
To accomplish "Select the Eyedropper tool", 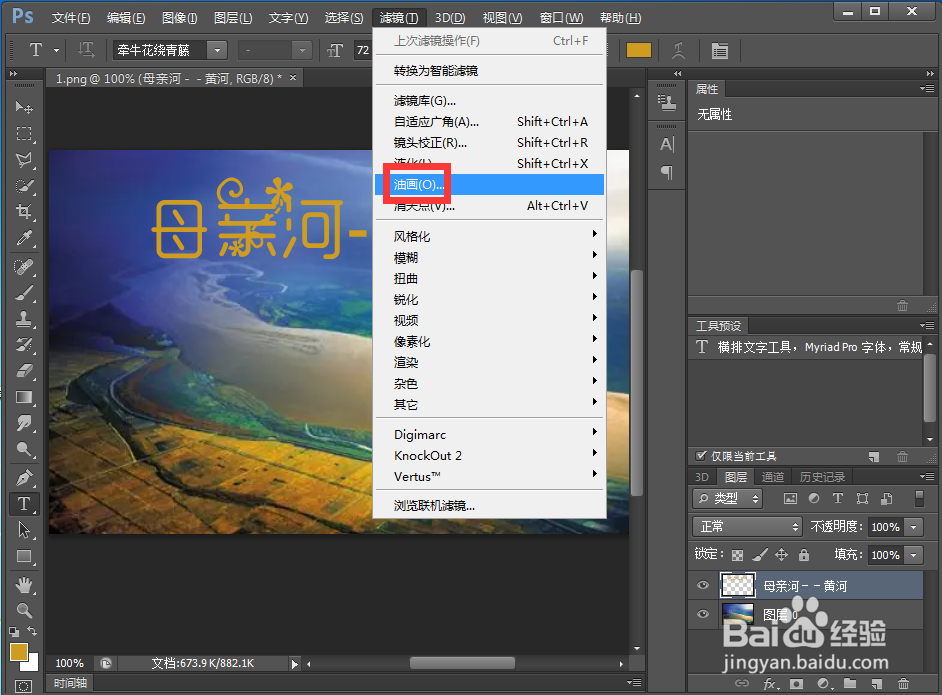I will pyautogui.click(x=24, y=238).
